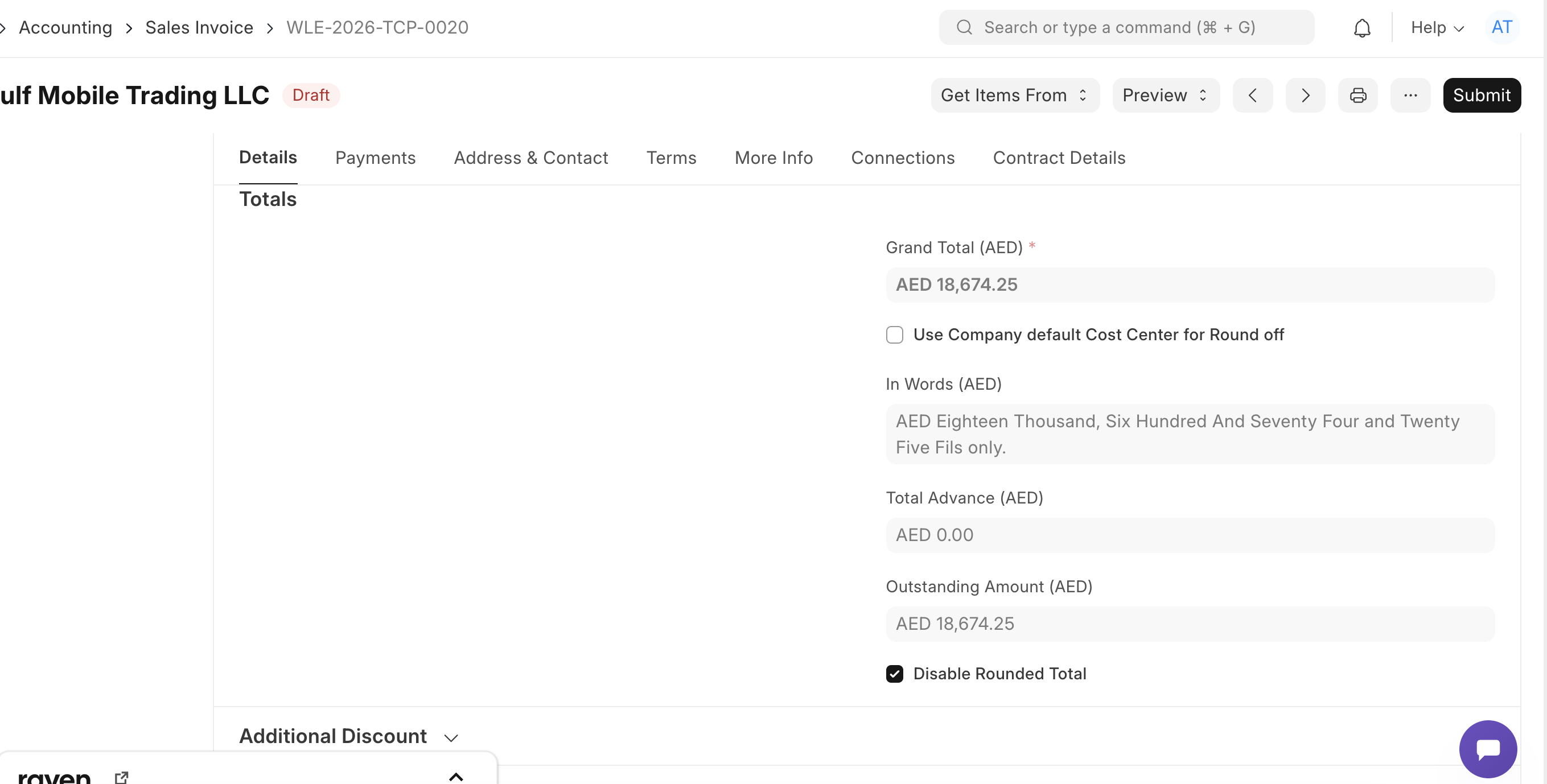Viewport: 1547px width, 784px height.
Task: Open the Help menu
Action: pos(1437,28)
